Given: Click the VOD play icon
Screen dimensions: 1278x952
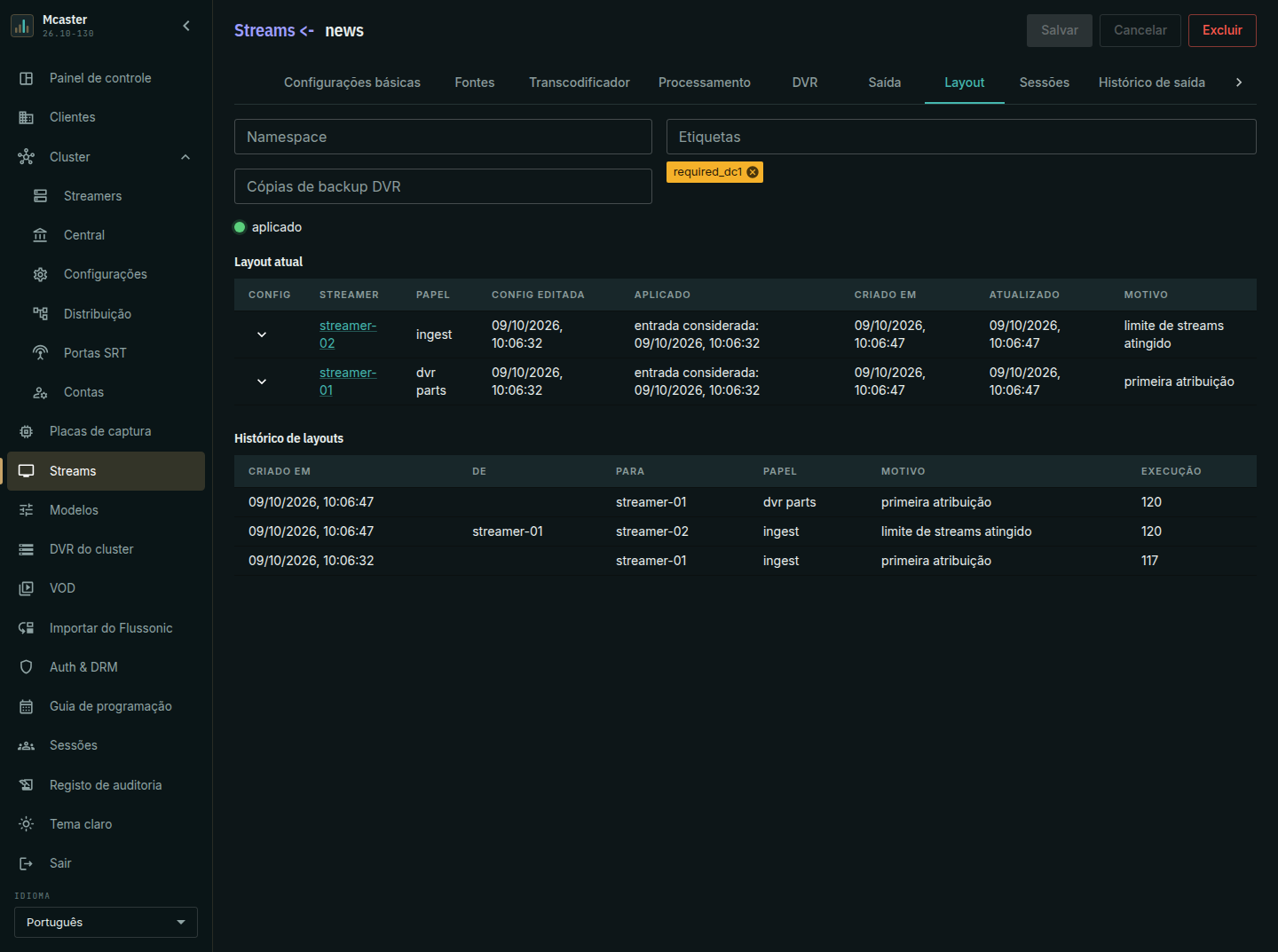Looking at the screenshot, I should (27, 588).
